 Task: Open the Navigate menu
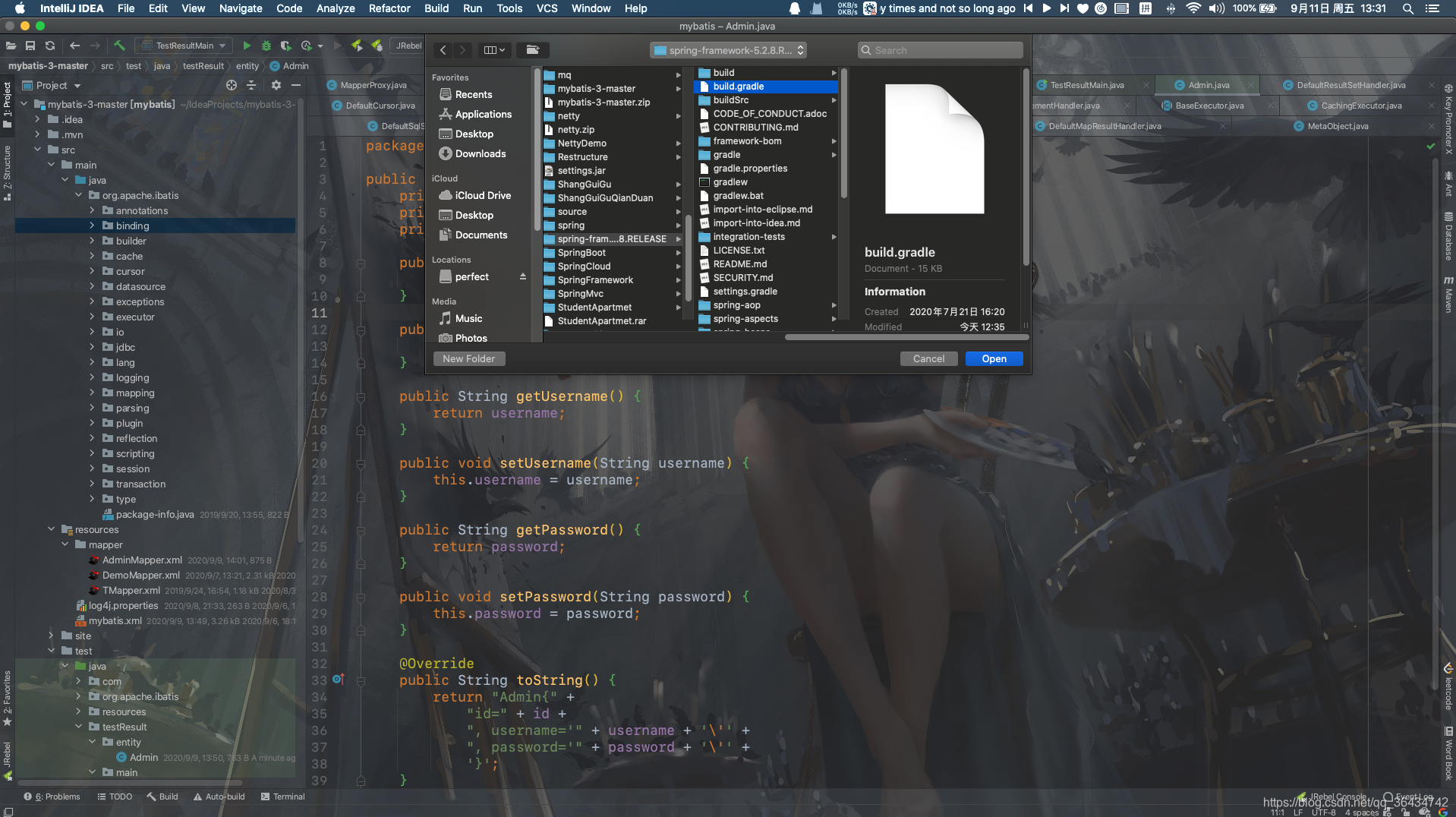click(x=241, y=8)
